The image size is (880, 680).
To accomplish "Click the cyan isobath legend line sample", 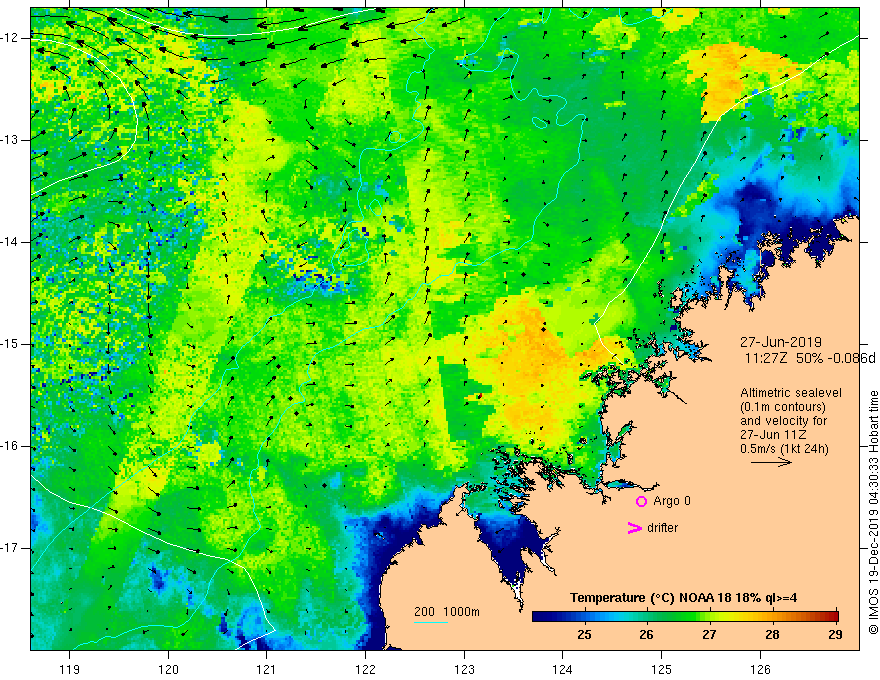I will 430,622.
